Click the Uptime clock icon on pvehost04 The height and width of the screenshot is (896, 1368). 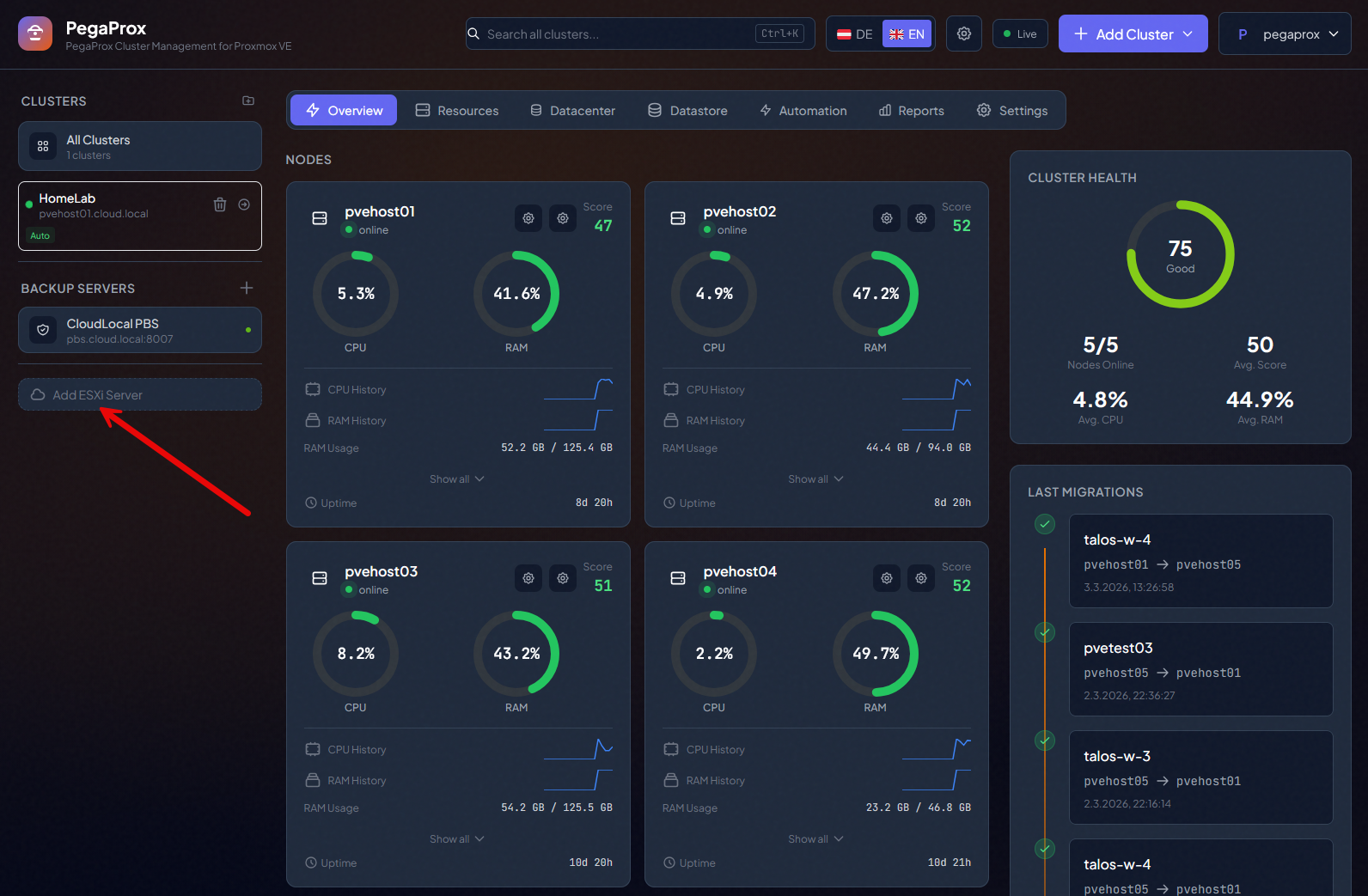(x=669, y=862)
